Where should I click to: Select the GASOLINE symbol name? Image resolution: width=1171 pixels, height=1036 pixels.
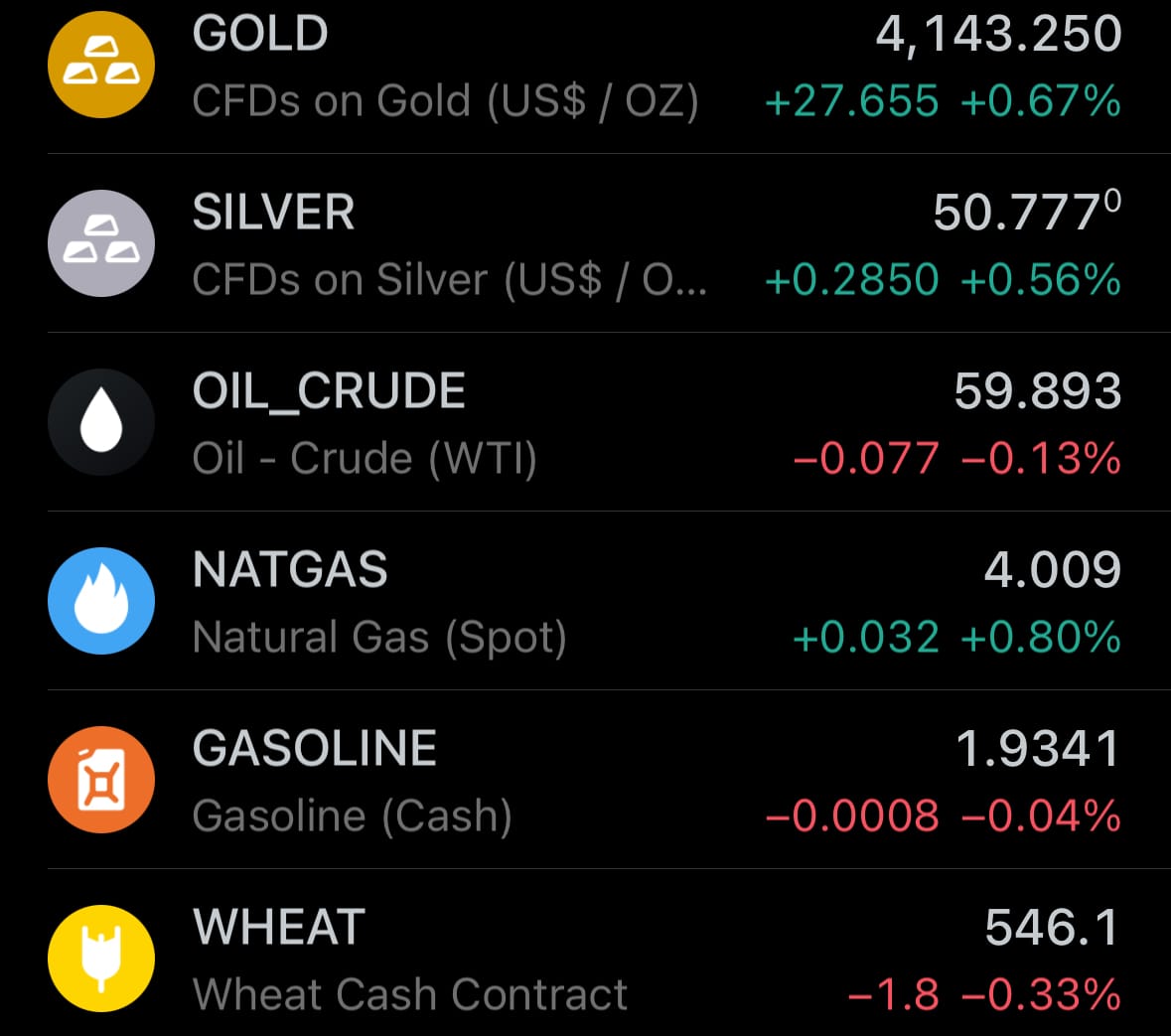coord(315,749)
